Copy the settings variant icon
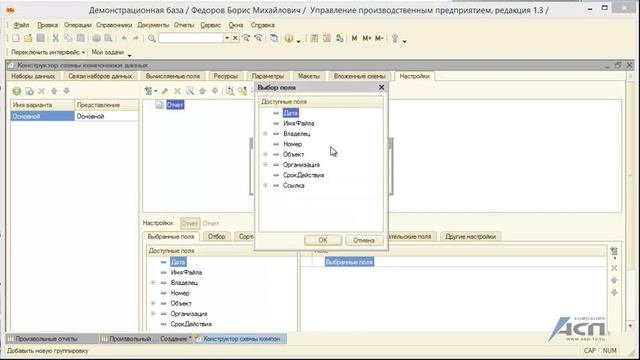Viewport: 640px width, 360px height. click(x=29, y=91)
